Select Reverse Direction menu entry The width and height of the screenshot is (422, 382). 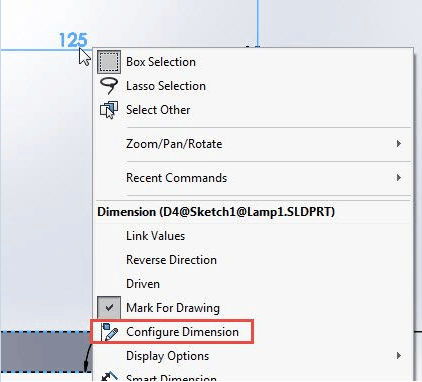pyautogui.click(x=171, y=260)
